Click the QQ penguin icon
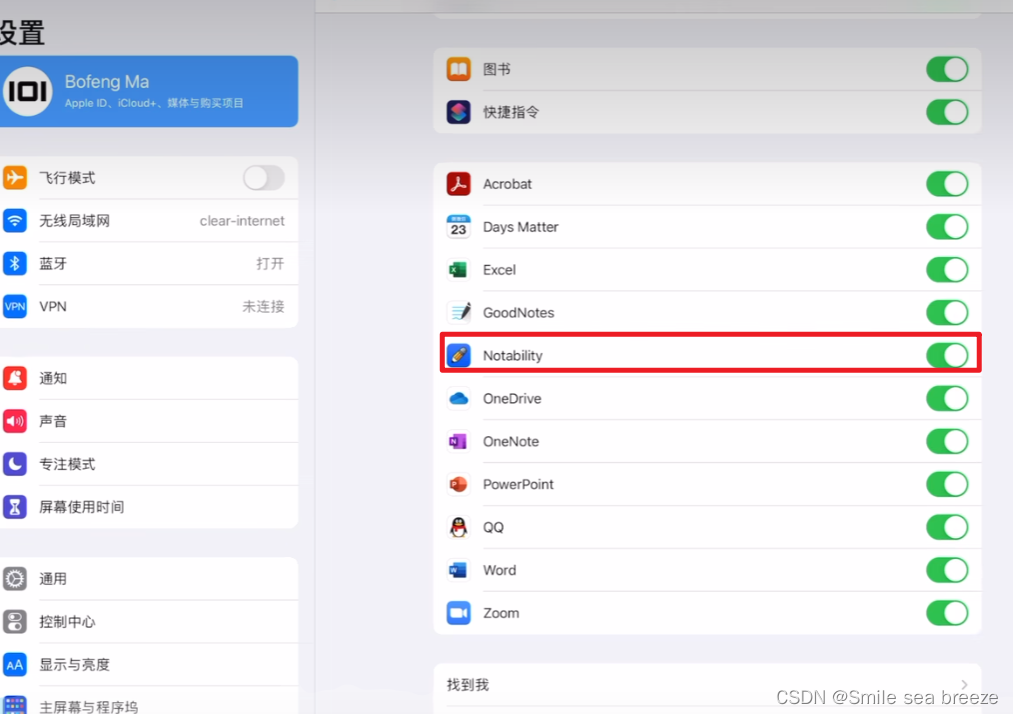Screen dimensions: 1013x714 pos(459,527)
